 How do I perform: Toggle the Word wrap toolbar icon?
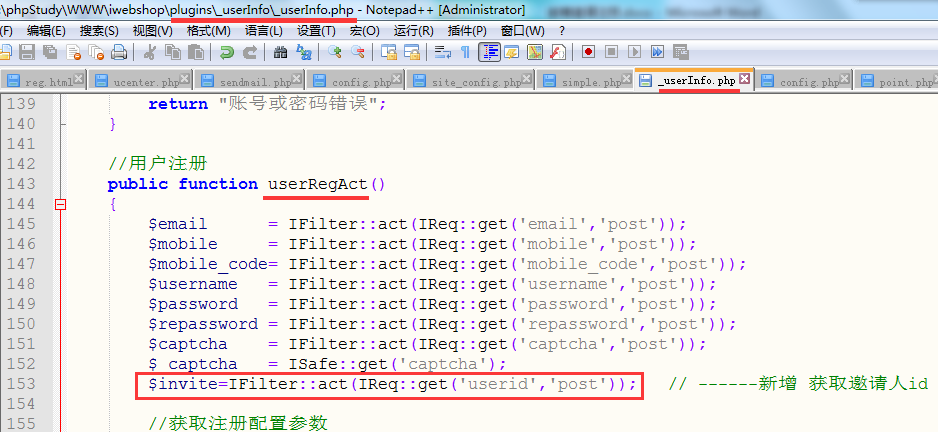coord(443,52)
